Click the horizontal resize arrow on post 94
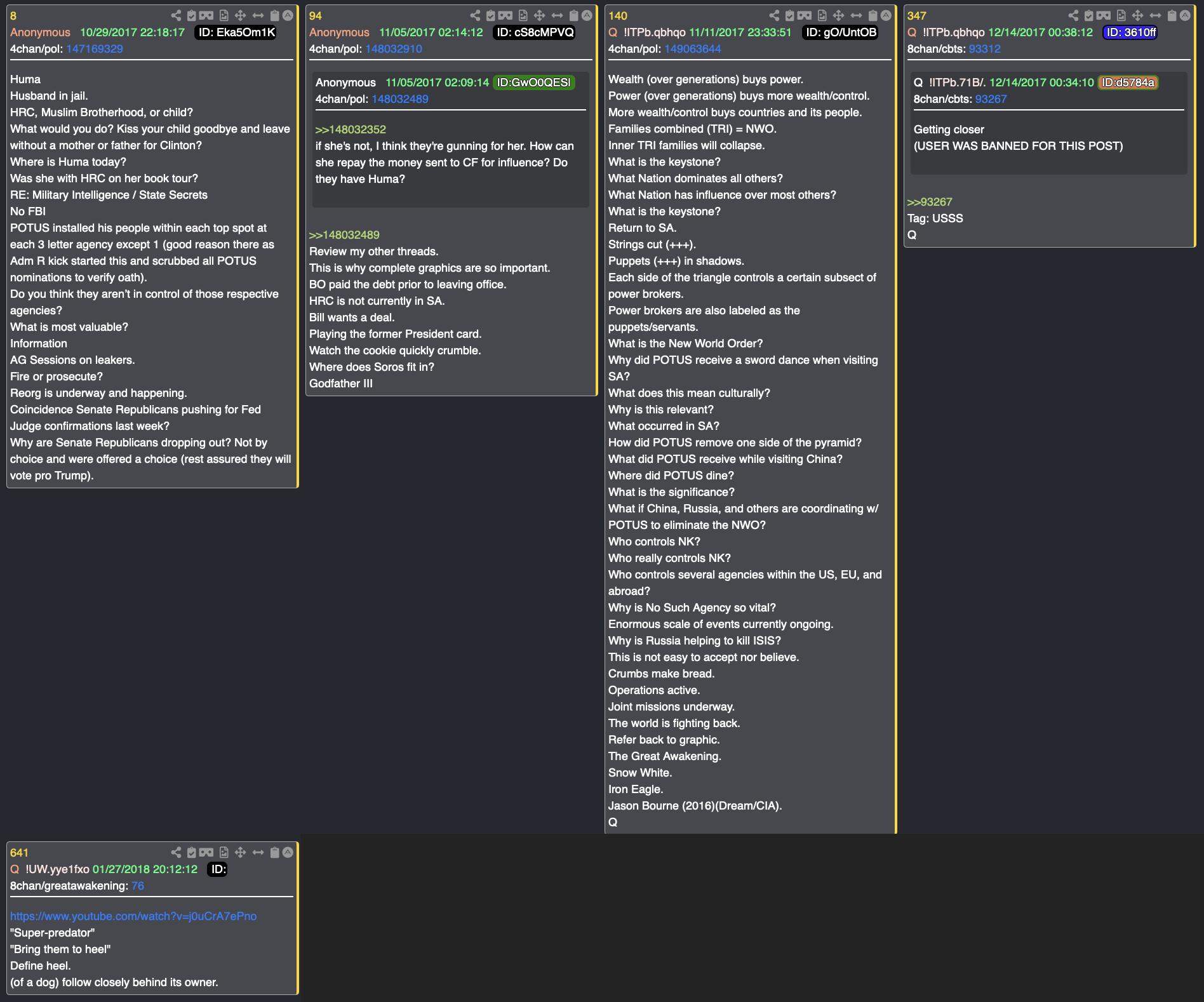Viewport: 1204px width, 1002px height. 557,15
